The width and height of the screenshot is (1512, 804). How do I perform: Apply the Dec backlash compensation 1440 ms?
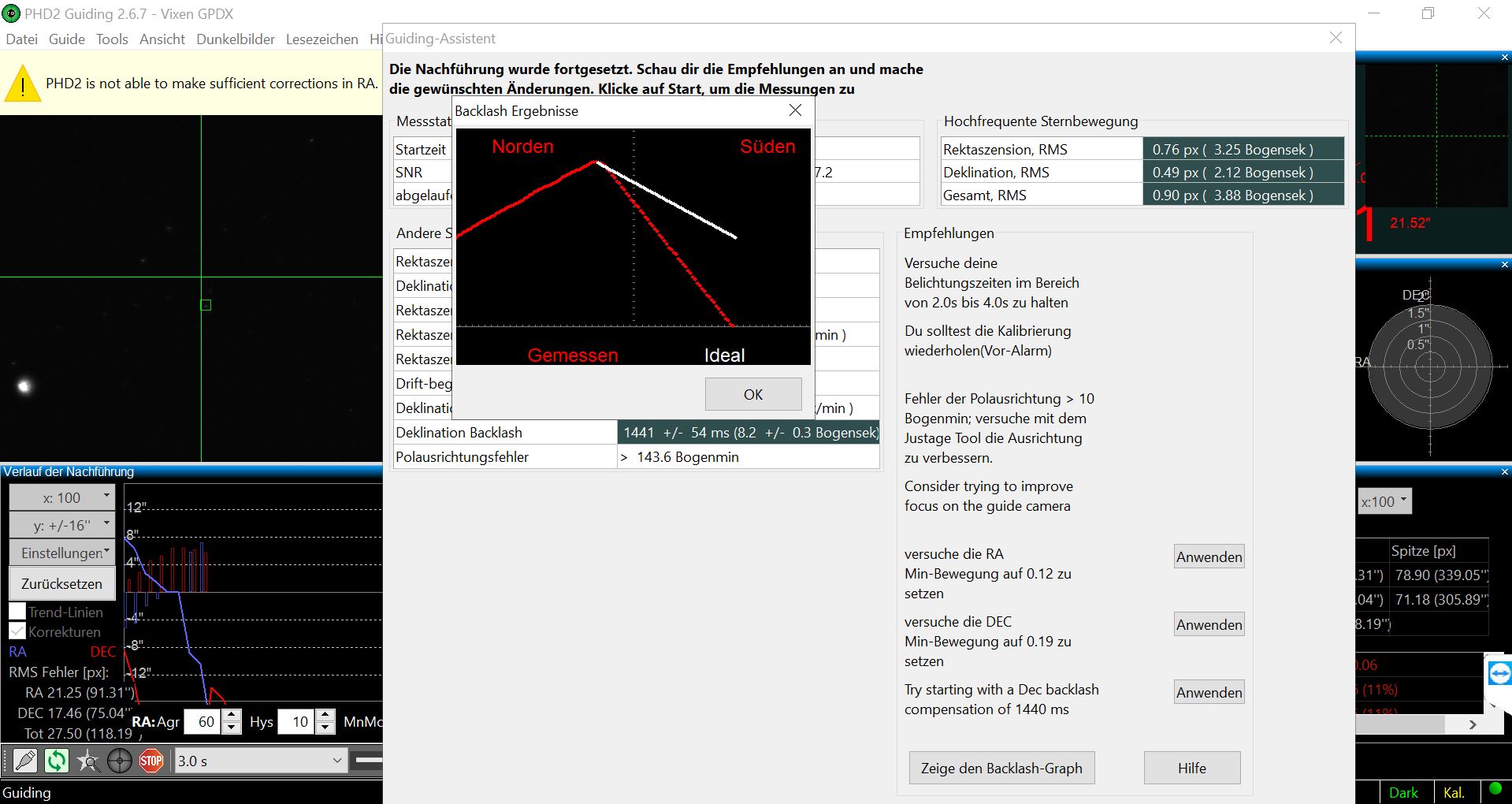pos(1209,692)
